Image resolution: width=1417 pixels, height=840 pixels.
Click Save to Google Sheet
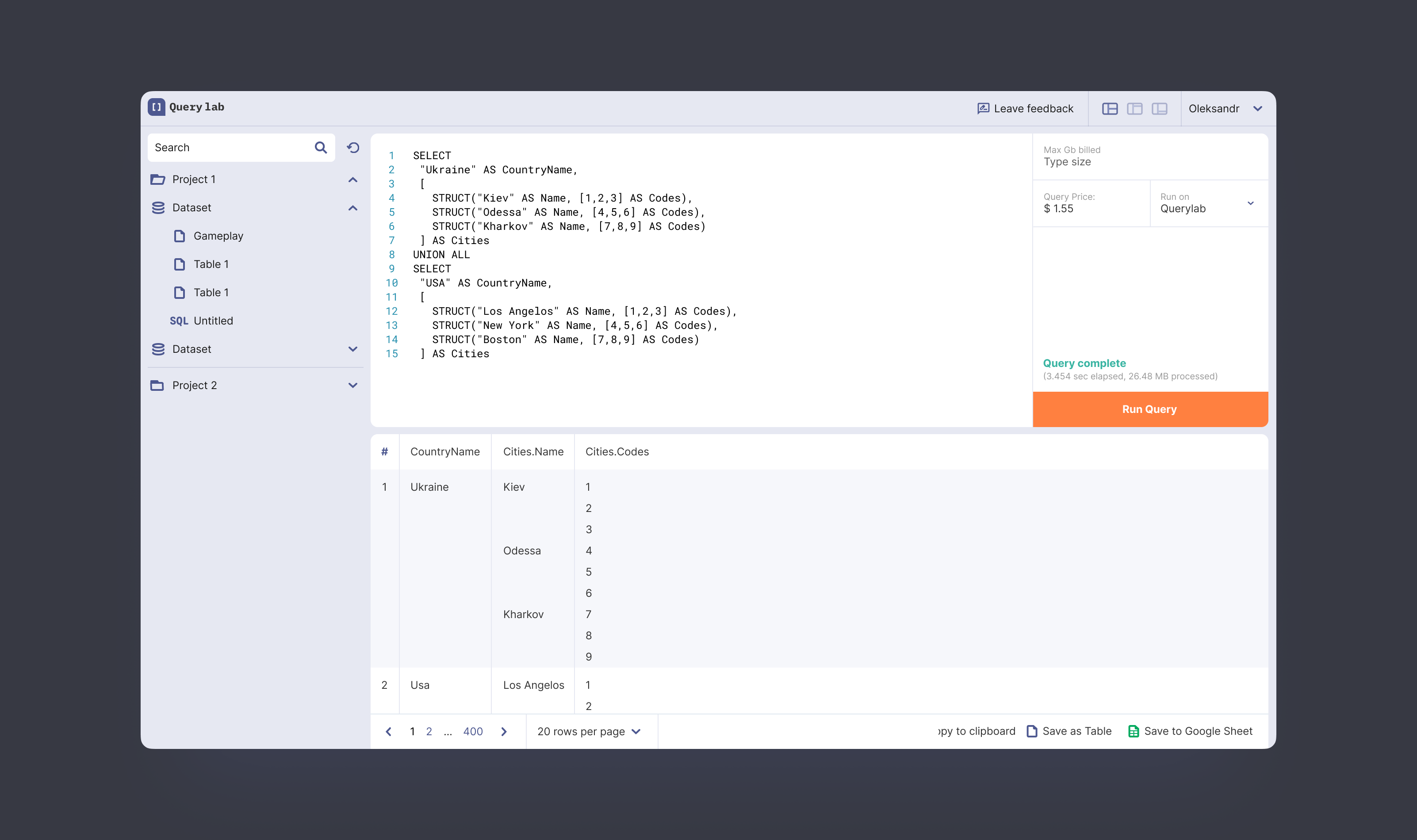click(x=1198, y=731)
